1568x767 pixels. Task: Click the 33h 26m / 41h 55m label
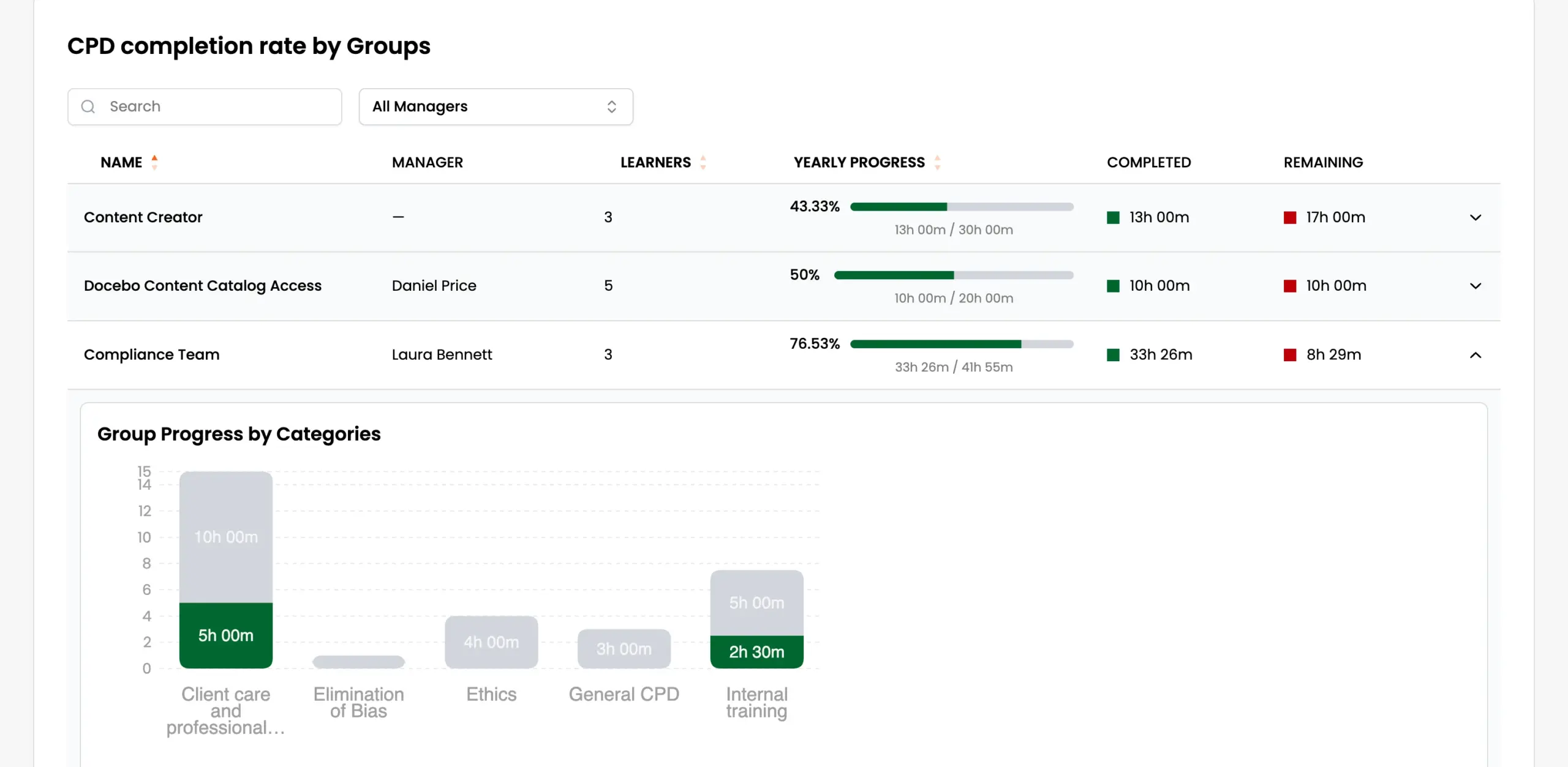(x=954, y=367)
